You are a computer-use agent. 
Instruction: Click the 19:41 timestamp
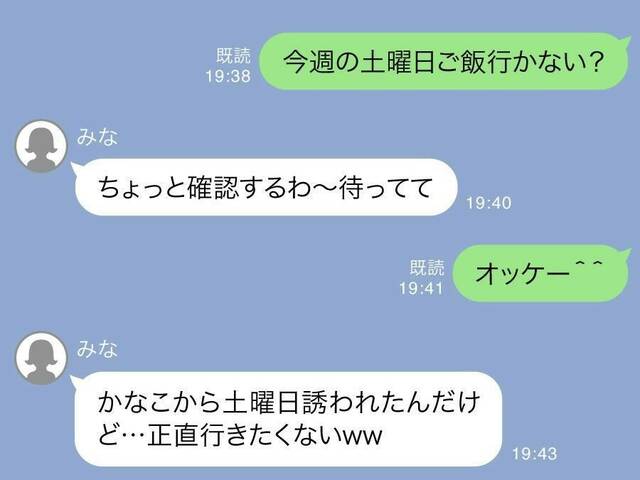[421, 289]
